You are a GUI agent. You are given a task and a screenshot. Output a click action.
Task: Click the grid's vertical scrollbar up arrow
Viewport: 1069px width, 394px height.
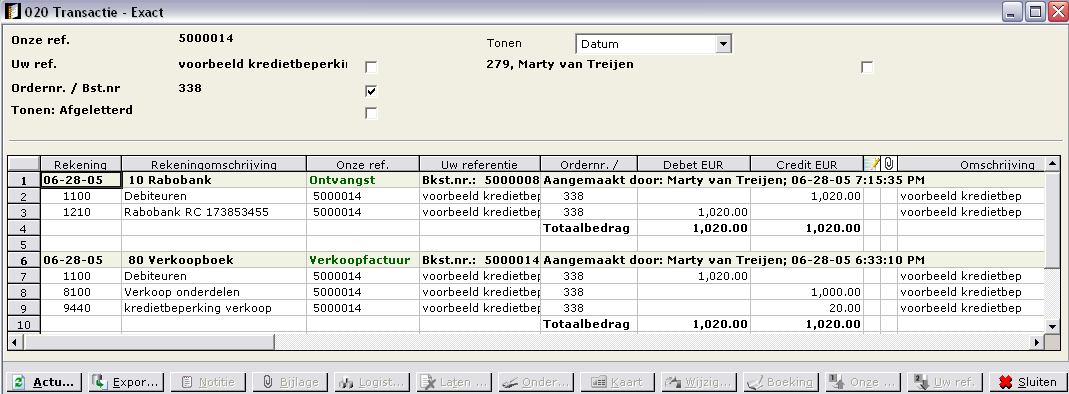point(1053,163)
